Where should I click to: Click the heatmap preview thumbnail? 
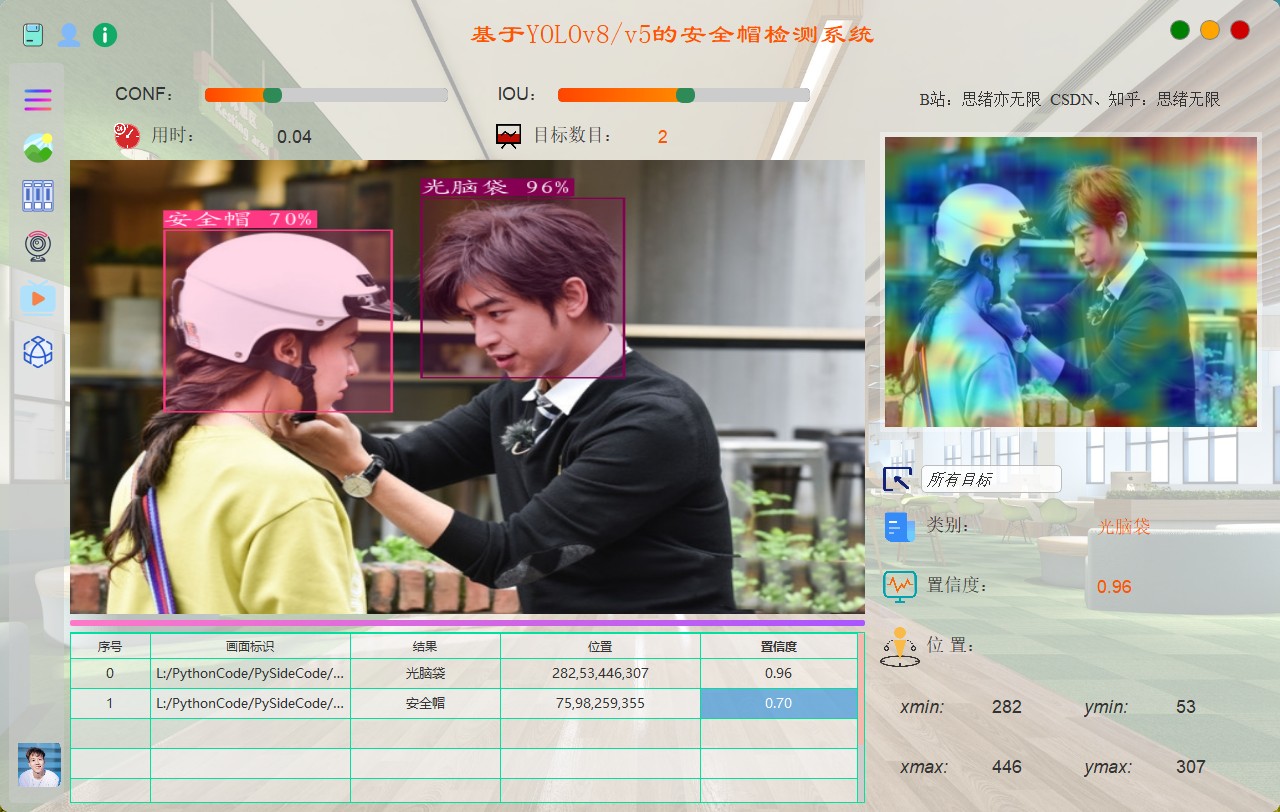point(1071,282)
